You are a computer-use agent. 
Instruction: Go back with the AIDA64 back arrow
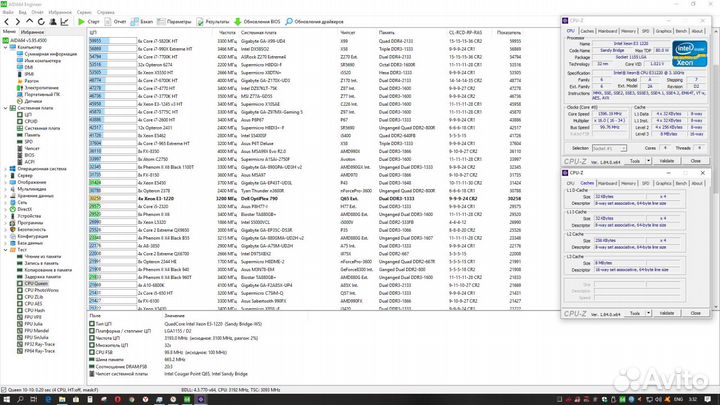pyautogui.click(x=6, y=22)
